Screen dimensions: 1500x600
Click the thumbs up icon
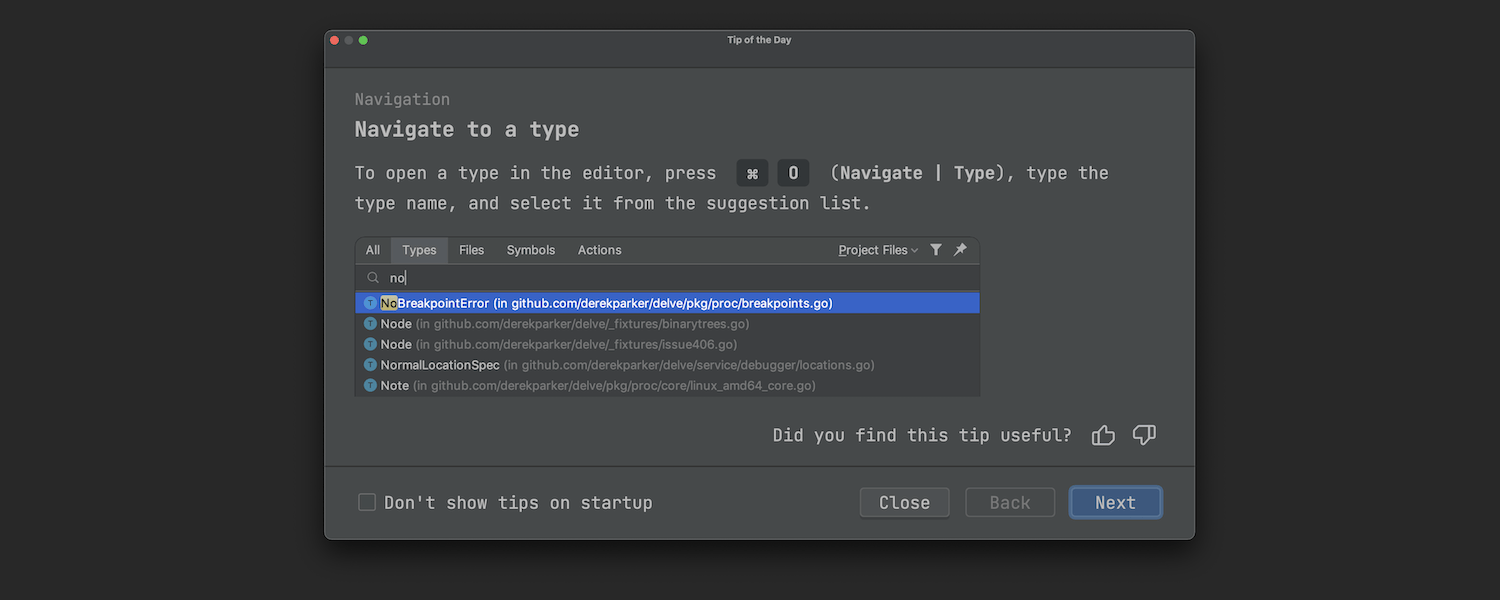tap(1103, 435)
